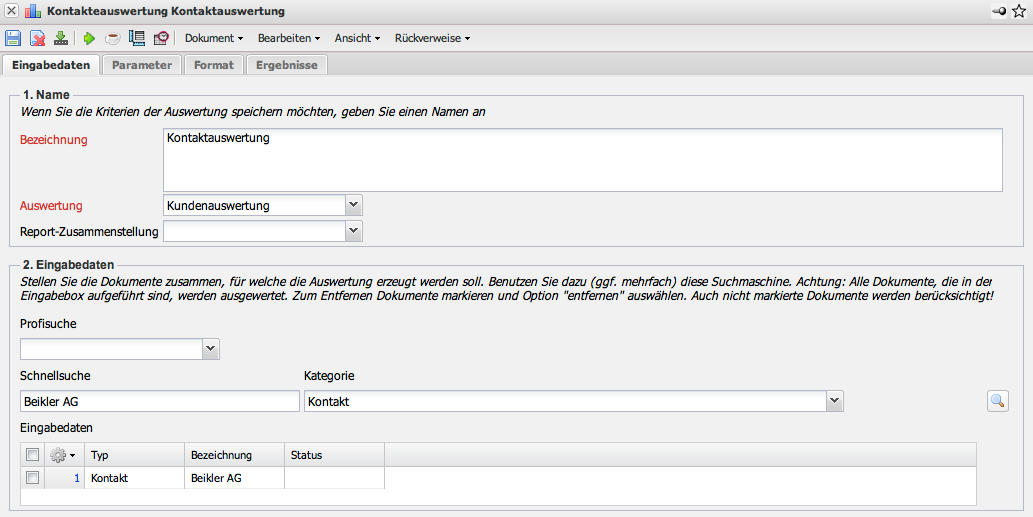Click the coffee cup toolbar icon
The height and width of the screenshot is (517, 1033).
click(x=113, y=38)
